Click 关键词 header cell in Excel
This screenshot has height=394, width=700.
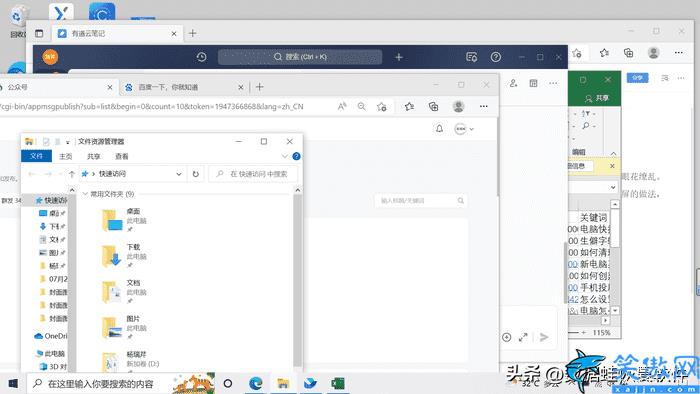[593, 217]
